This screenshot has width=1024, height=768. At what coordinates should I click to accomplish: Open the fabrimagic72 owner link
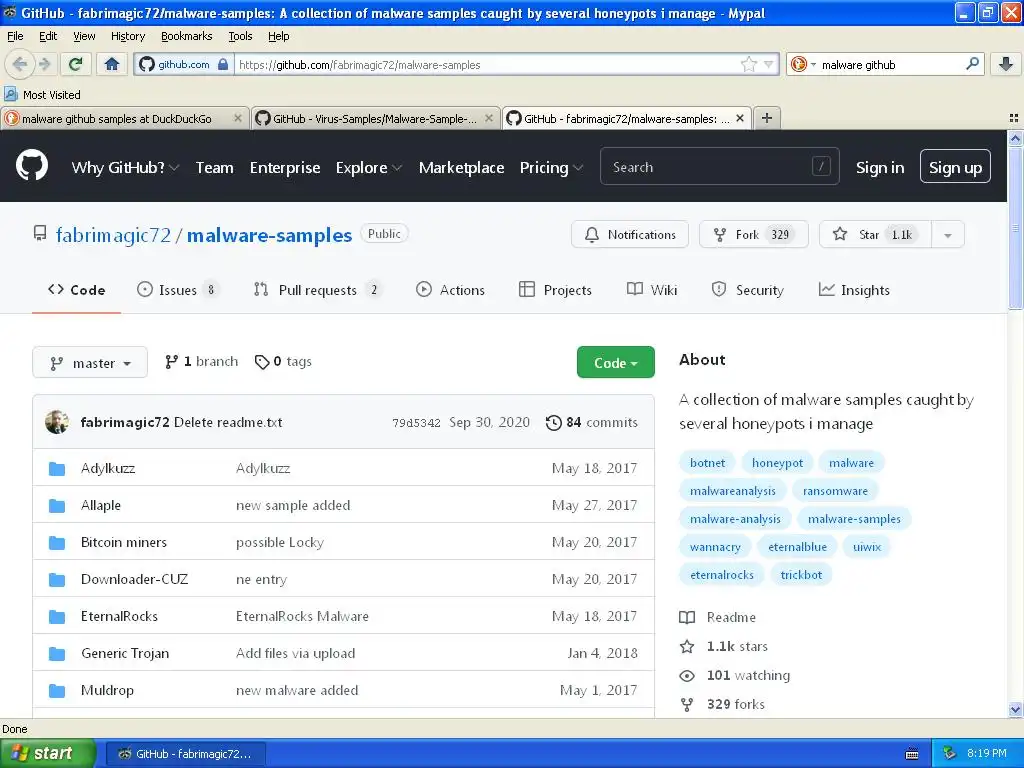point(113,235)
